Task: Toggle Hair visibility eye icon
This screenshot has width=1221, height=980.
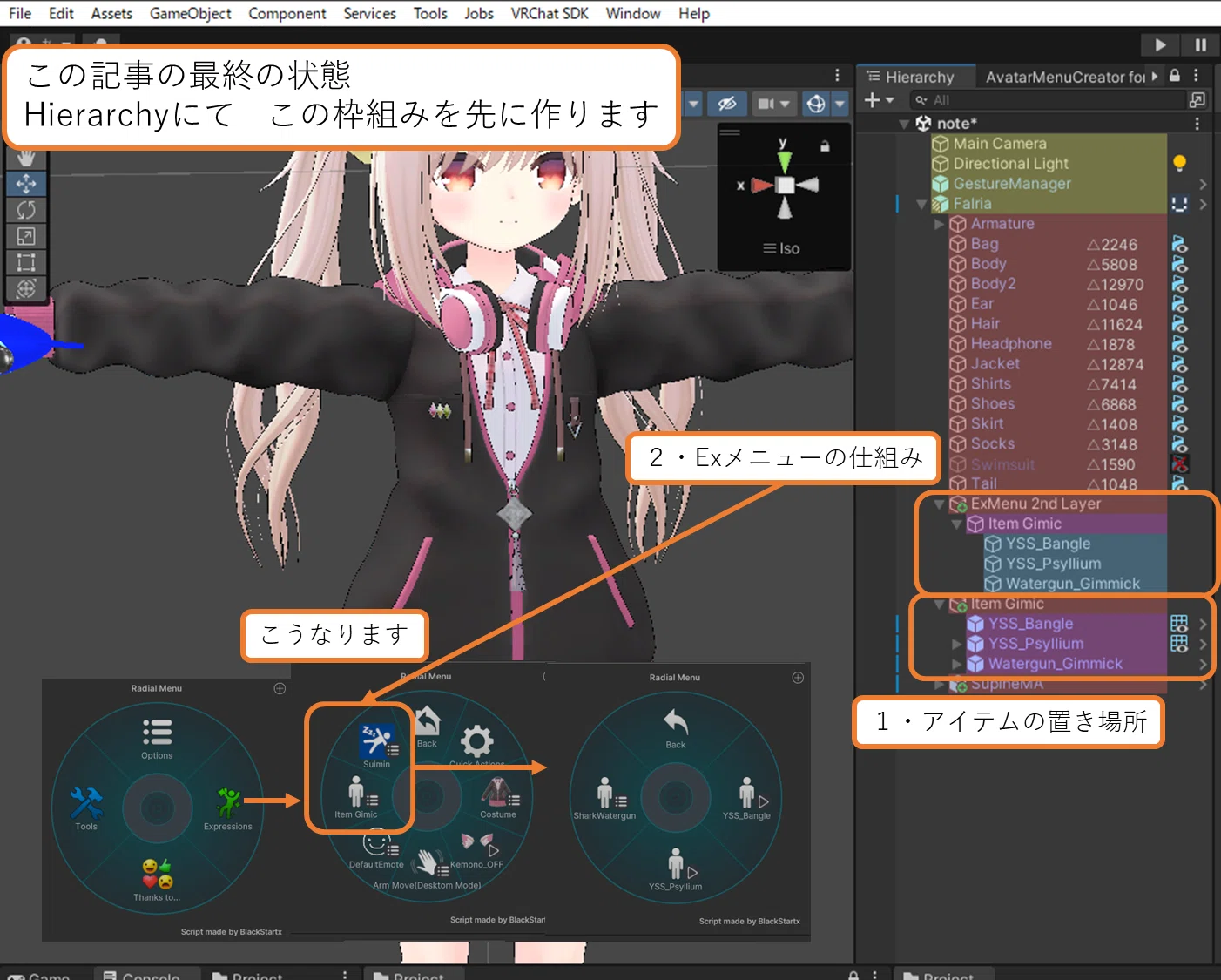Action: tap(1179, 324)
